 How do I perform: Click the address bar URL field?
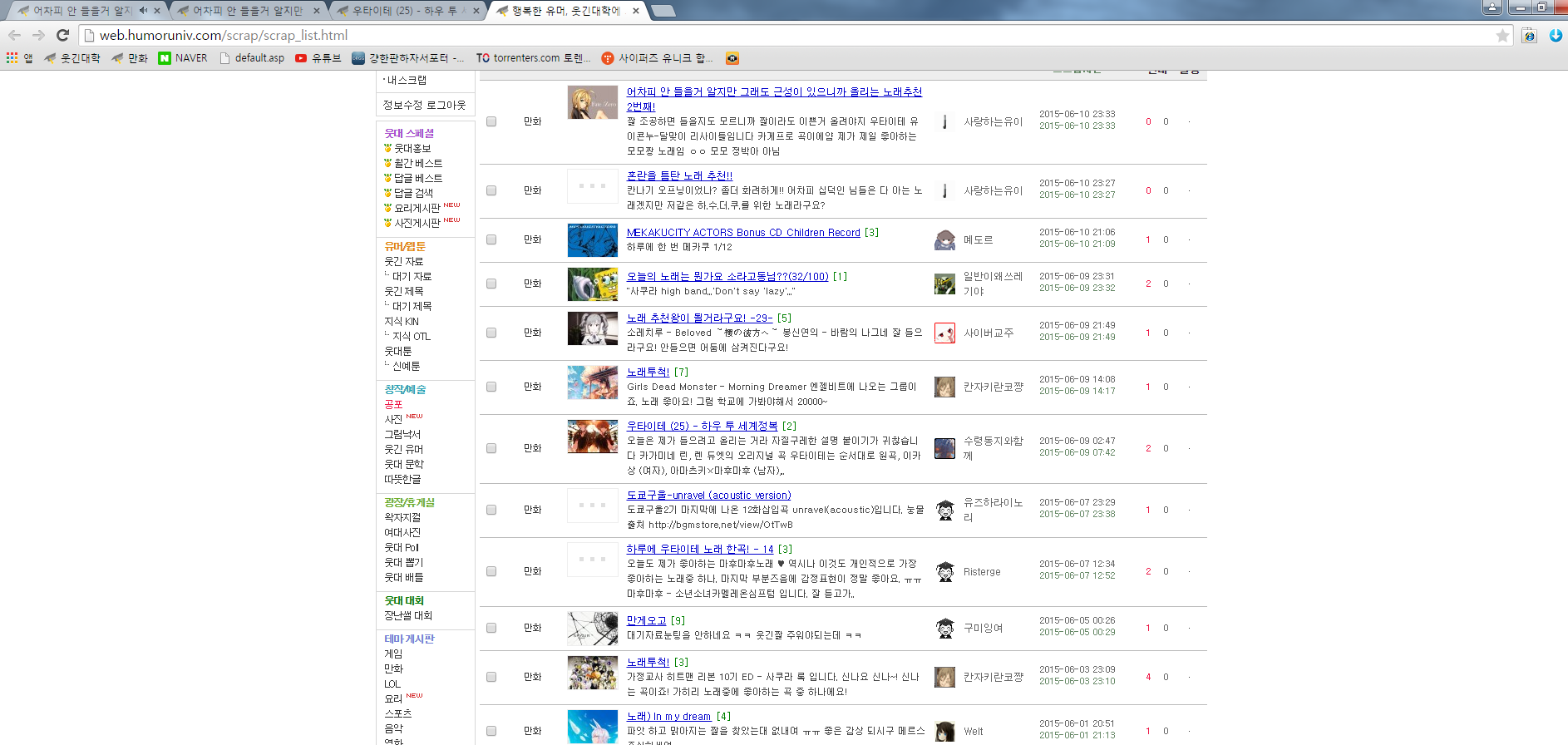(x=748, y=35)
